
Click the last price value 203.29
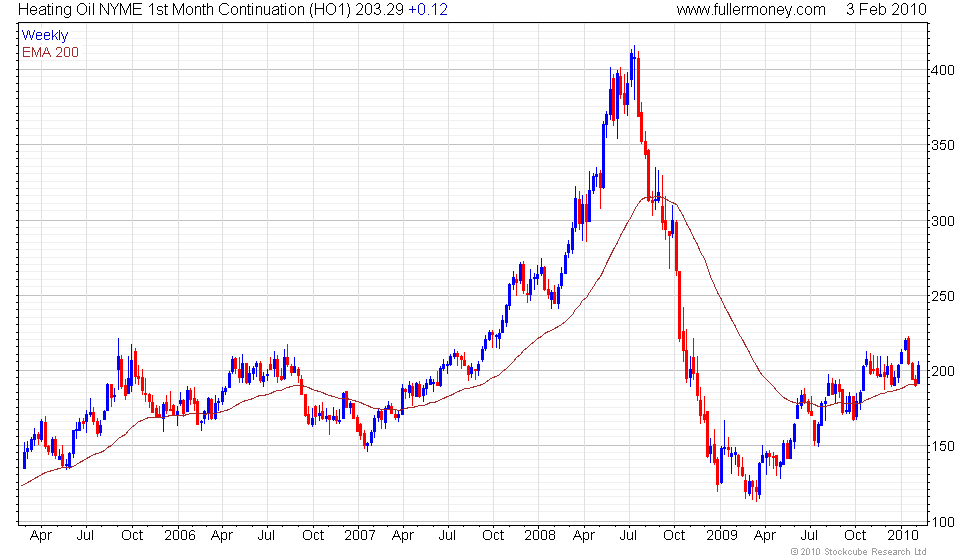click(x=379, y=10)
